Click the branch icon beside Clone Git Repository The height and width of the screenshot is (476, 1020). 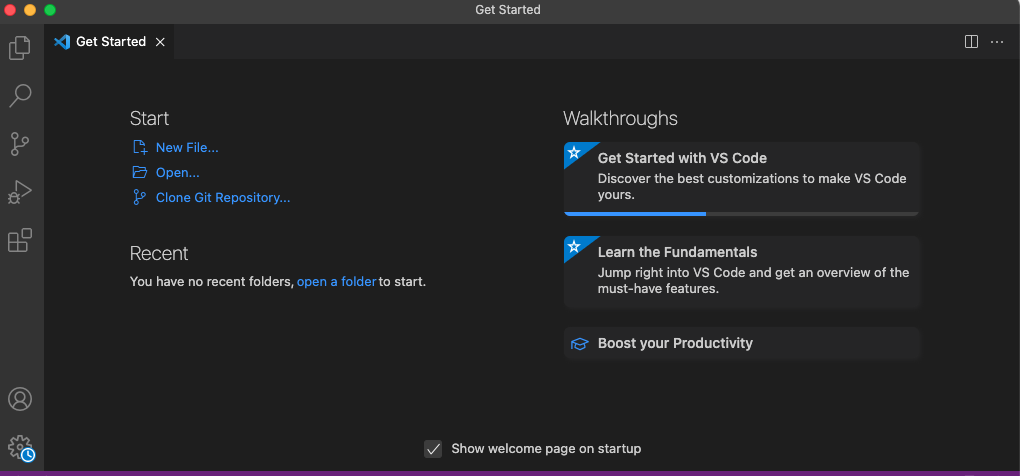[139, 198]
